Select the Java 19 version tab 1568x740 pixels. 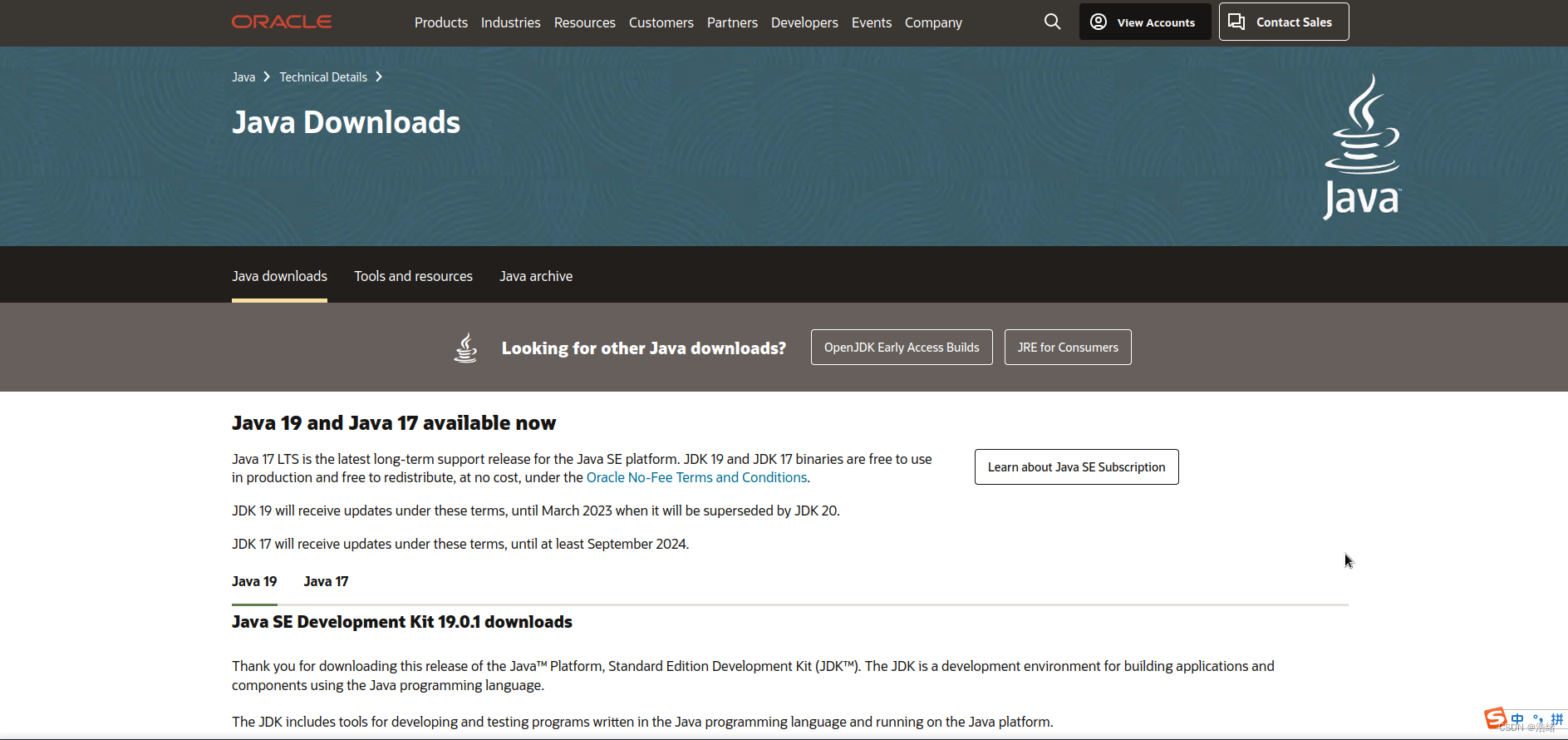pyautogui.click(x=254, y=581)
